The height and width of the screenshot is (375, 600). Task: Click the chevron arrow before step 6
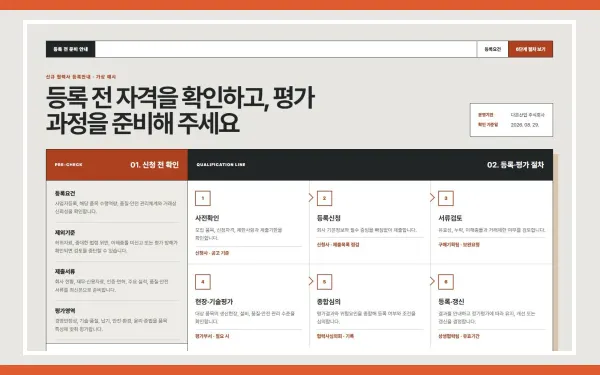coord(432,281)
